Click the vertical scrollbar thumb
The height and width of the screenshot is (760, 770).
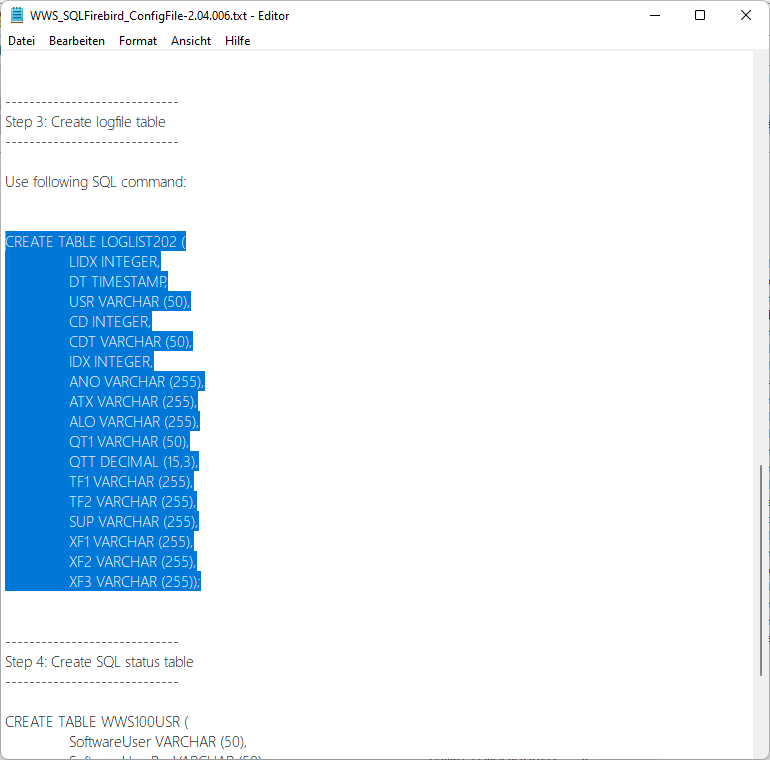pyautogui.click(x=761, y=570)
